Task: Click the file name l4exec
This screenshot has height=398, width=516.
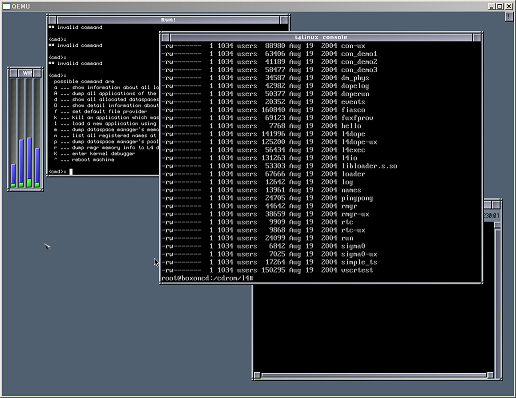Action: point(353,150)
